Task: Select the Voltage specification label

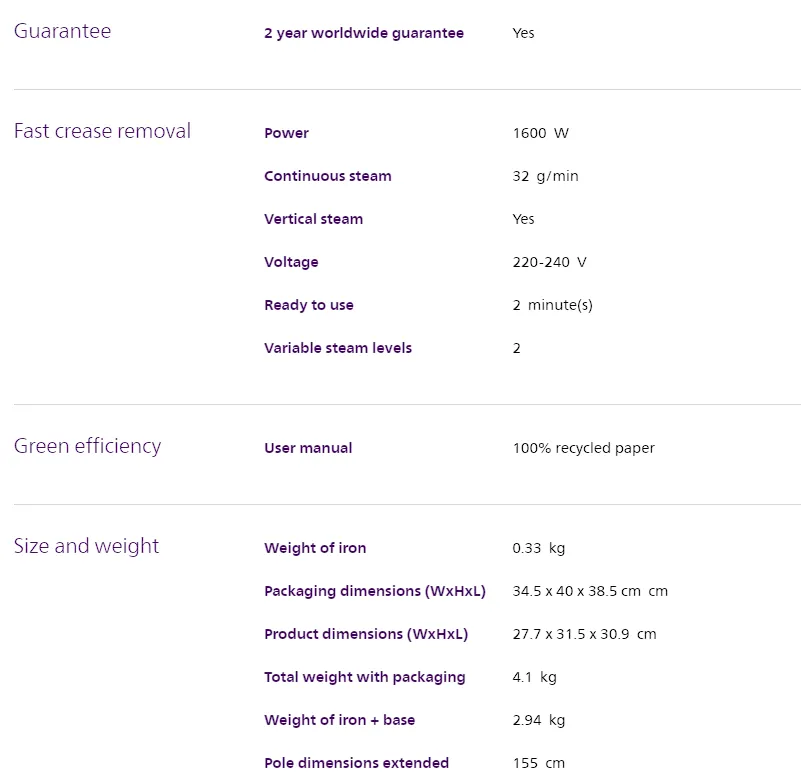Action: pyautogui.click(x=291, y=262)
